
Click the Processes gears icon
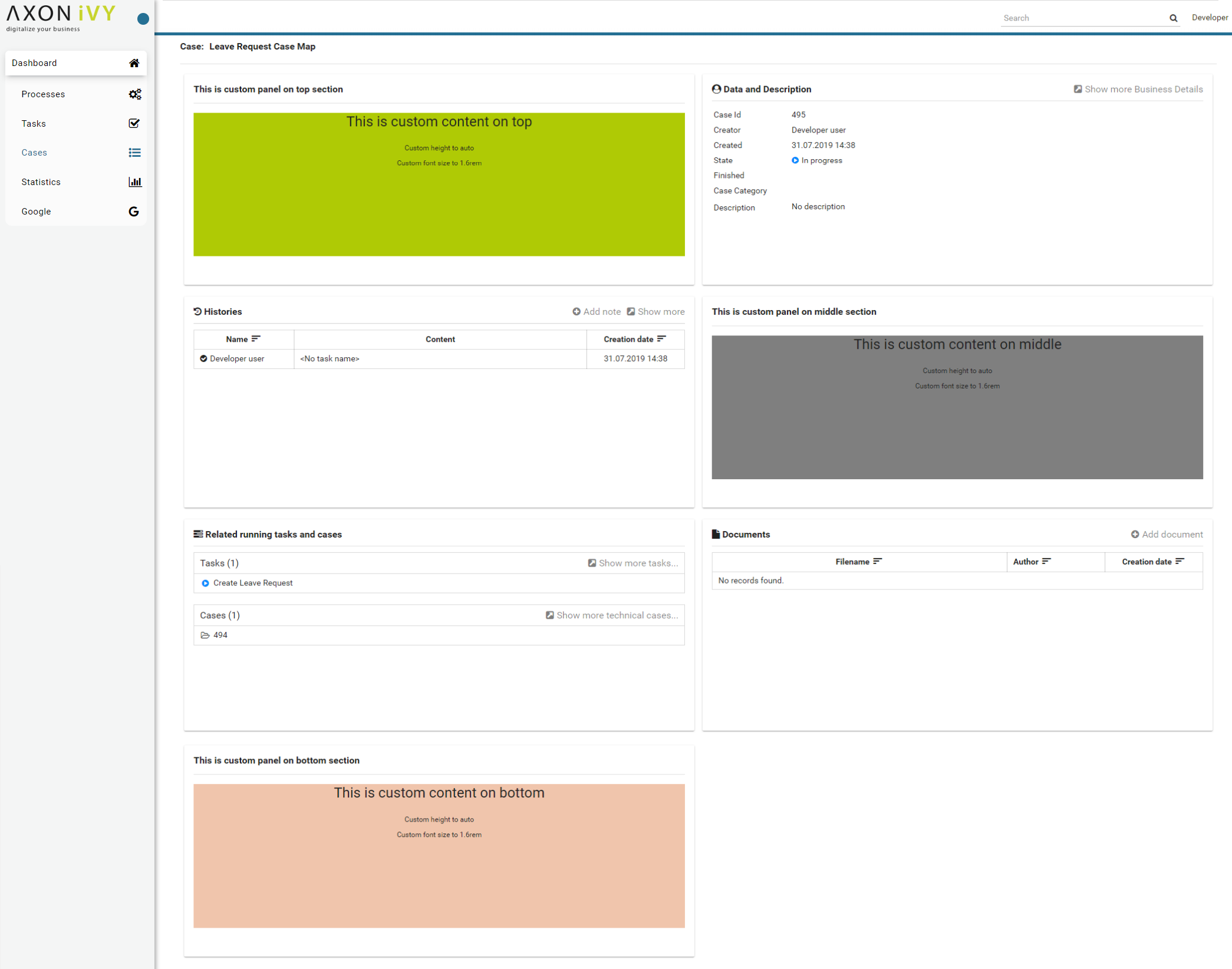pyautogui.click(x=134, y=94)
